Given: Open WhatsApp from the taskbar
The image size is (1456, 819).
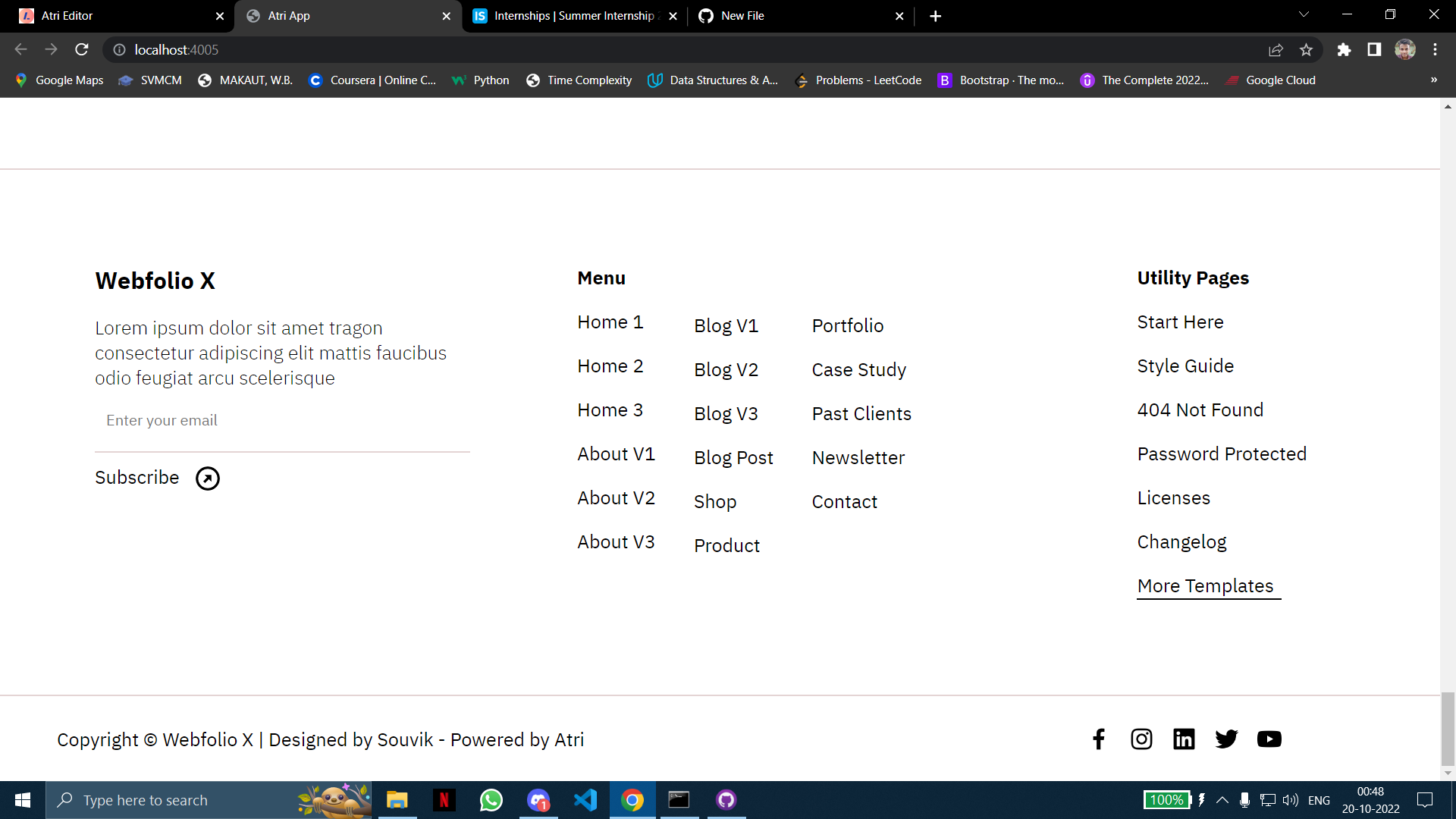Looking at the screenshot, I should [491, 800].
